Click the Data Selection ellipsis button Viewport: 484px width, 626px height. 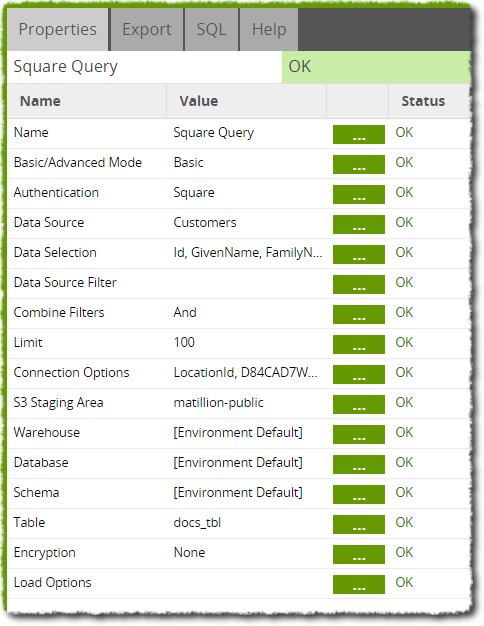point(359,254)
